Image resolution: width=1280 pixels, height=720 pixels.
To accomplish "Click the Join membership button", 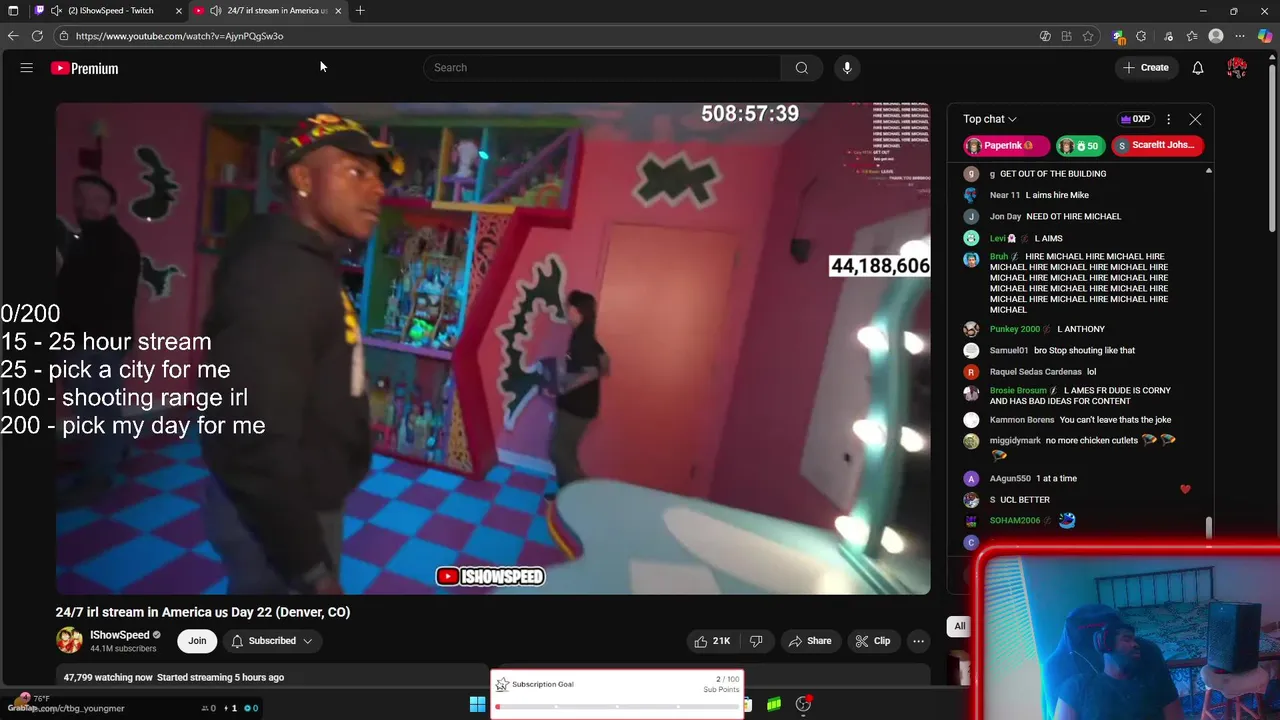I will click(x=197, y=641).
